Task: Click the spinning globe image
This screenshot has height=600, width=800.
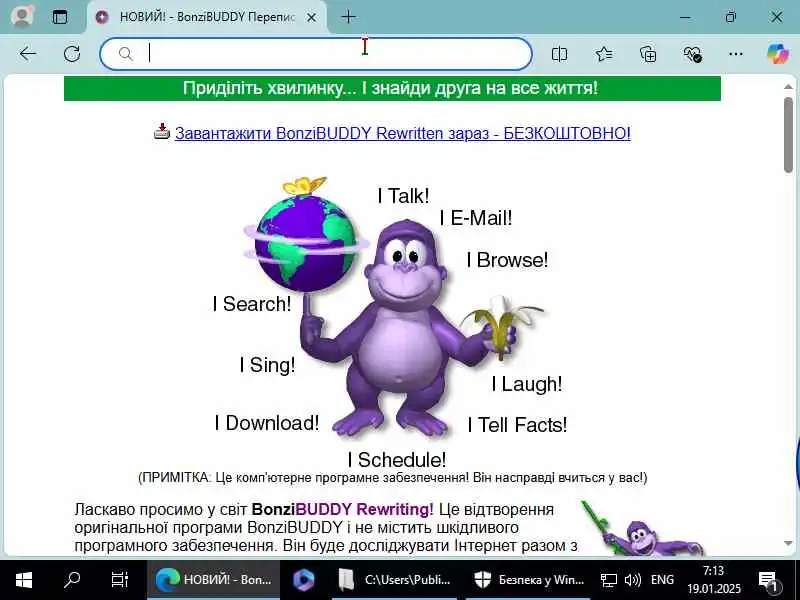Action: pos(306,244)
